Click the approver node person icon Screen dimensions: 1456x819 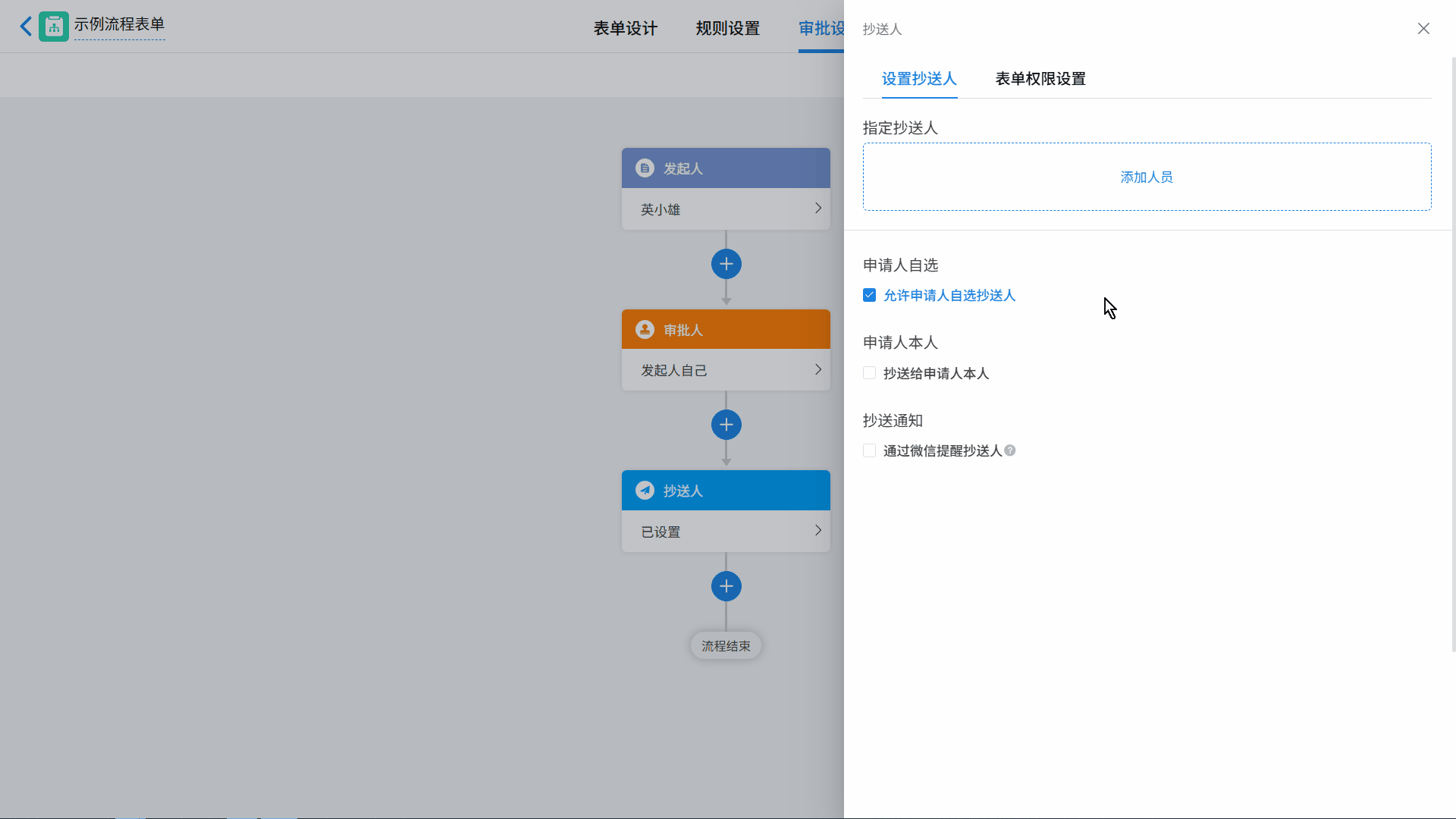tap(645, 330)
